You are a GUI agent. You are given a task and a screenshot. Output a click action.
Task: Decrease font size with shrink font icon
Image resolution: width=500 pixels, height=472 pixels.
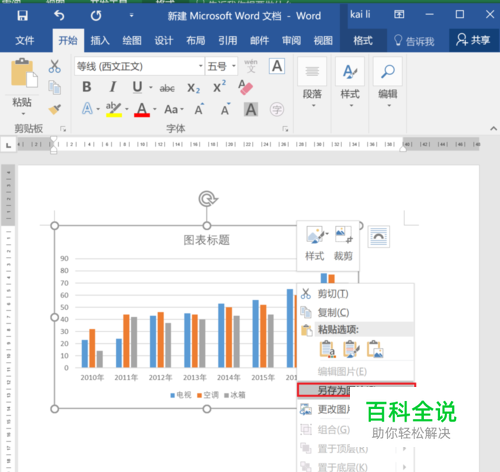click(226, 109)
